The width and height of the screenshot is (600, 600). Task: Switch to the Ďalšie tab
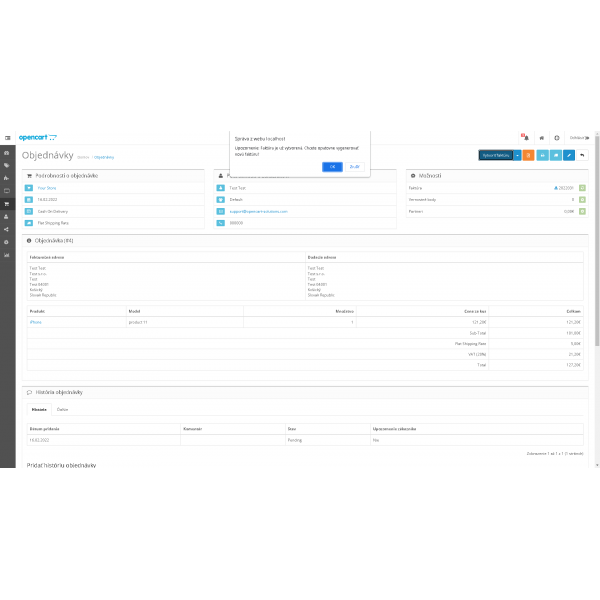pos(62,409)
